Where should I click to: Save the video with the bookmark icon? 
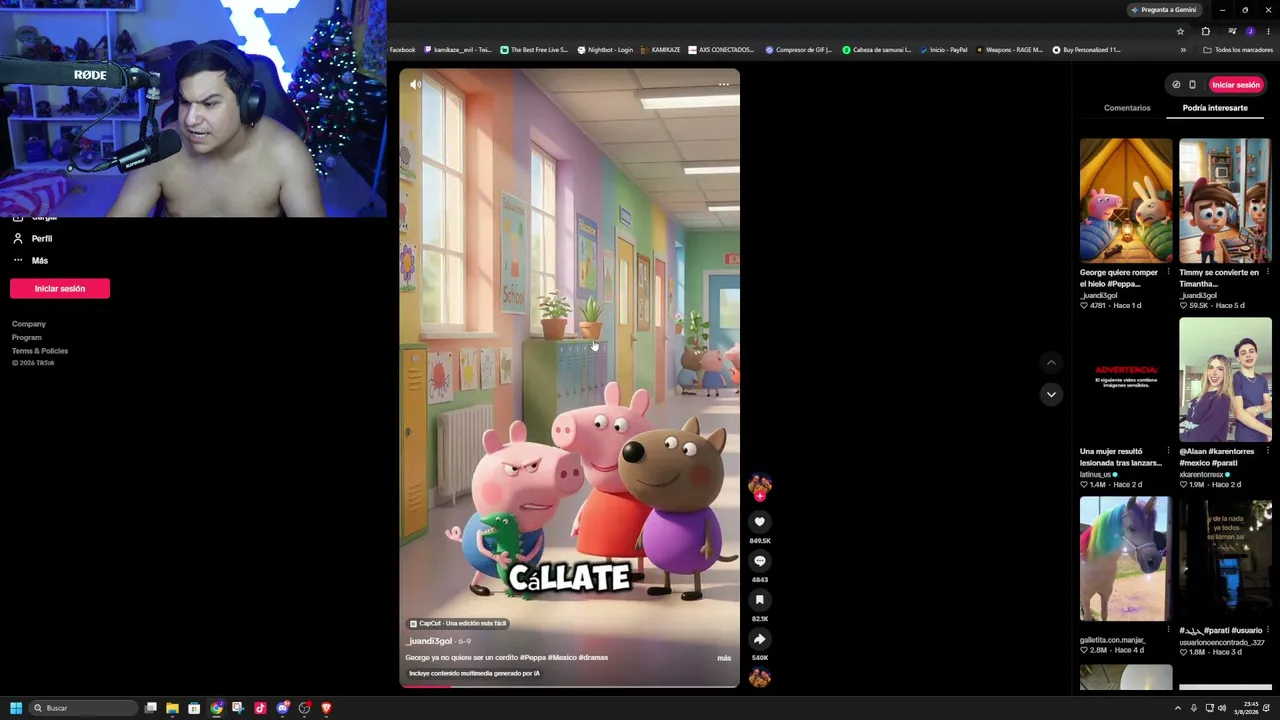pyautogui.click(x=760, y=600)
